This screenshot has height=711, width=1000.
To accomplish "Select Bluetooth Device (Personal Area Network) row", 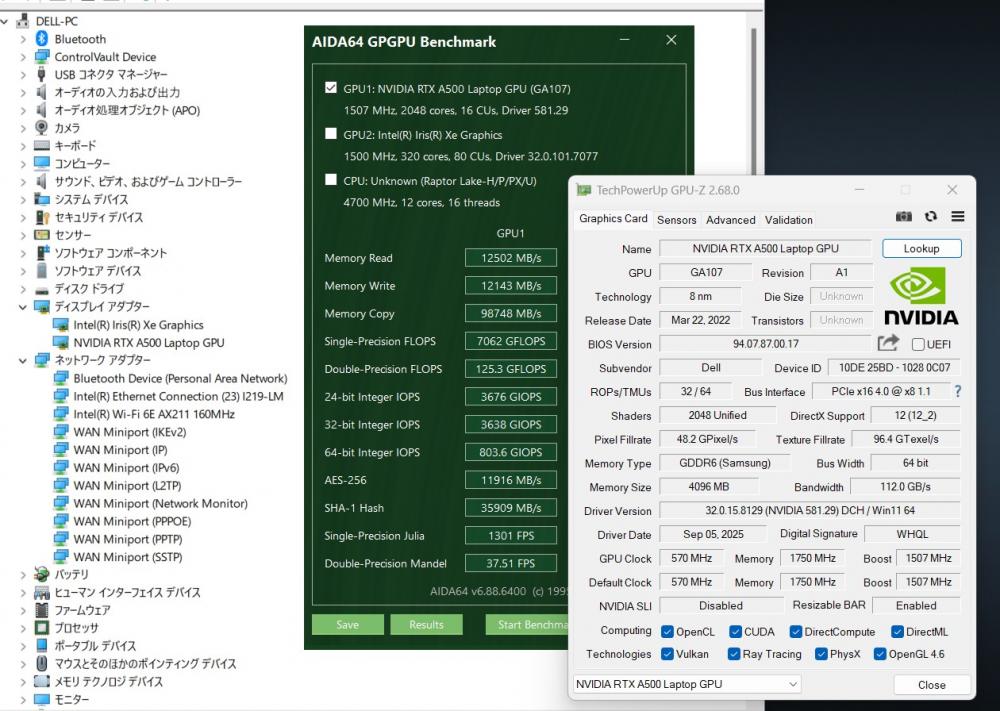I will [180, 378].
